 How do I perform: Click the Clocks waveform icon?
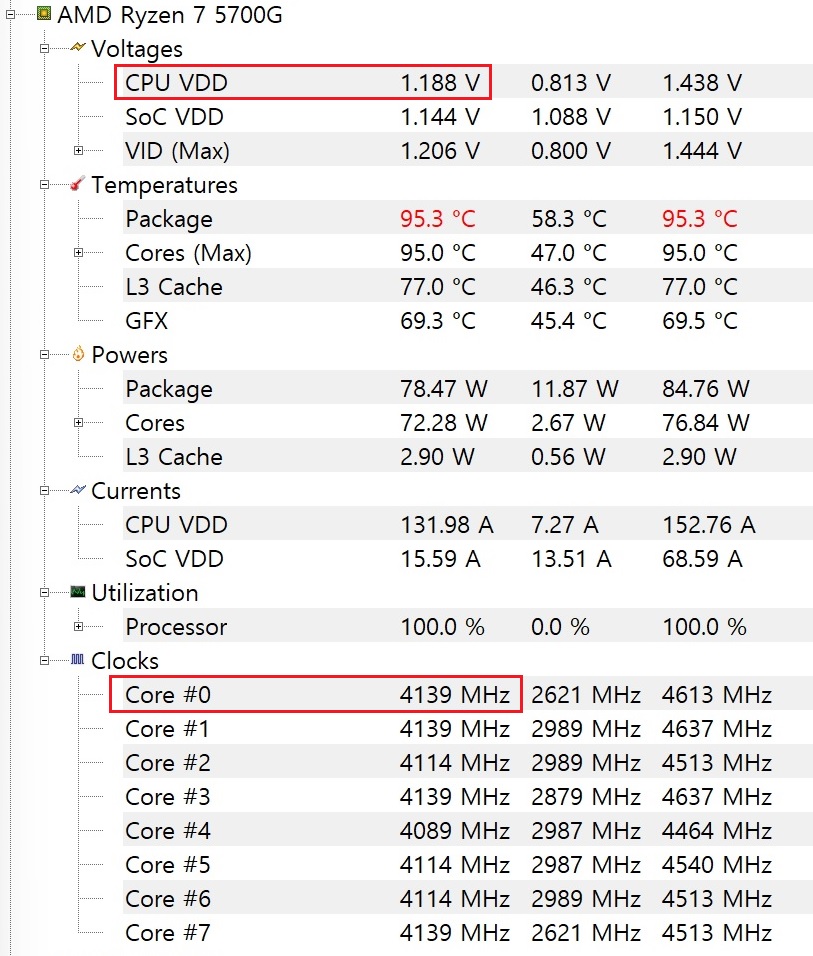point(77,660)
